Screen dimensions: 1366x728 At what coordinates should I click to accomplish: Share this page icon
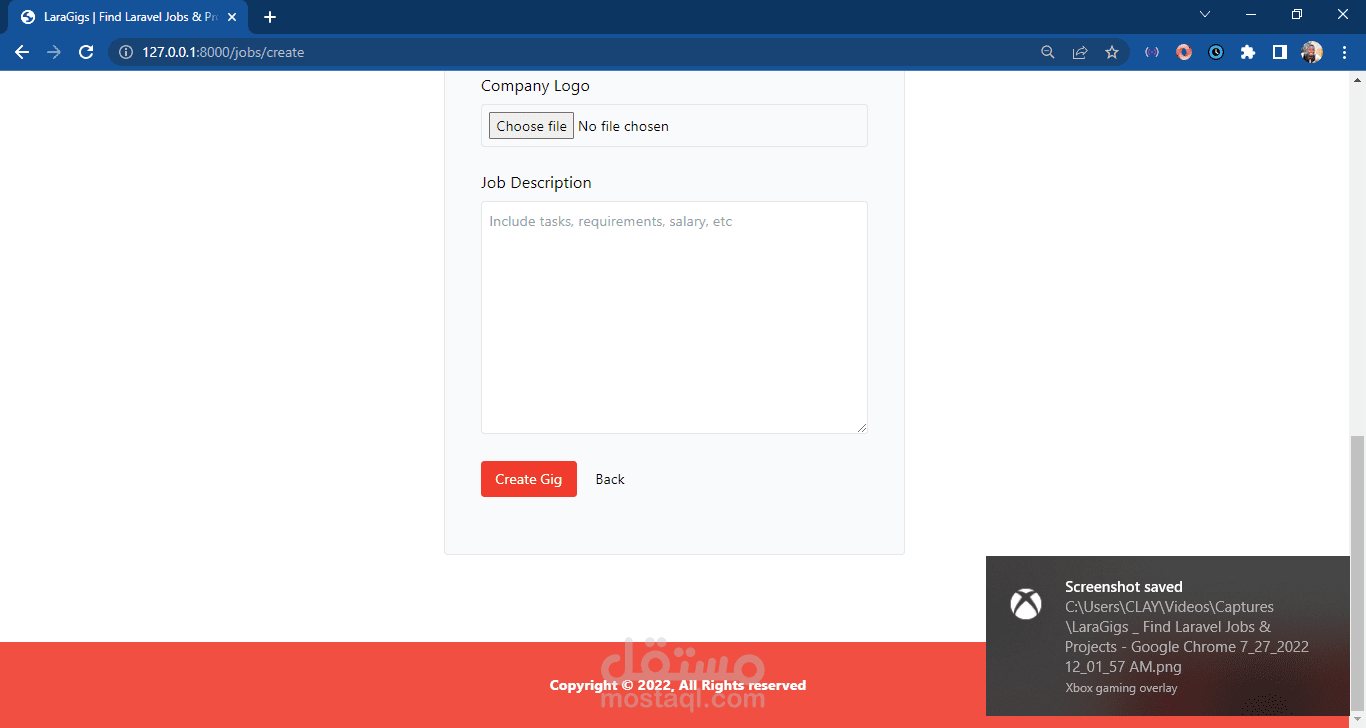coord(1080,52)
